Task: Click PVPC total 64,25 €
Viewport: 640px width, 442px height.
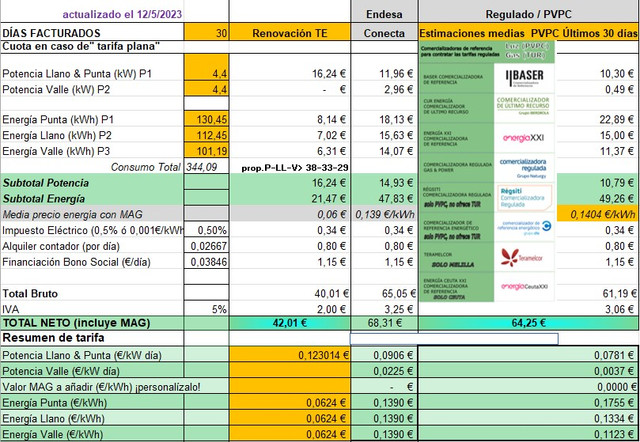Action: pos(528,323)
